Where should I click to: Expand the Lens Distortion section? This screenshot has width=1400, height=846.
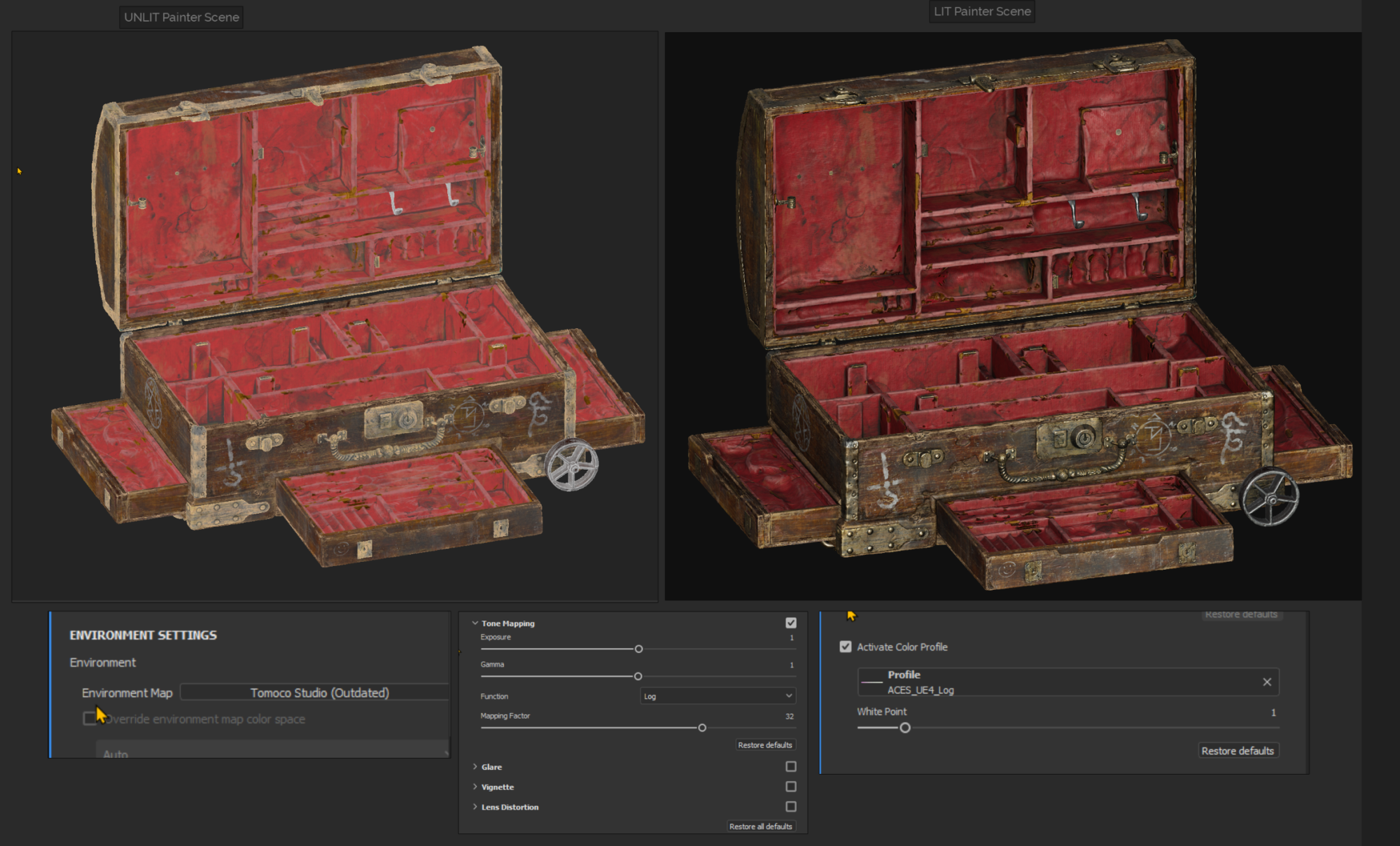coord(475,807)
